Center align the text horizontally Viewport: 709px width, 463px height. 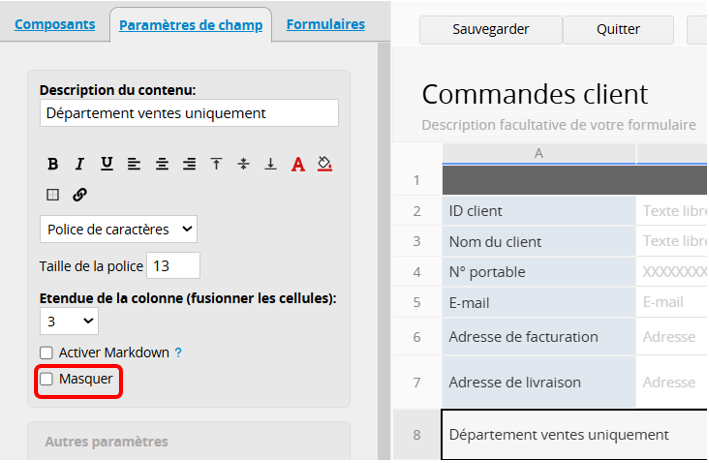[161, 164]
